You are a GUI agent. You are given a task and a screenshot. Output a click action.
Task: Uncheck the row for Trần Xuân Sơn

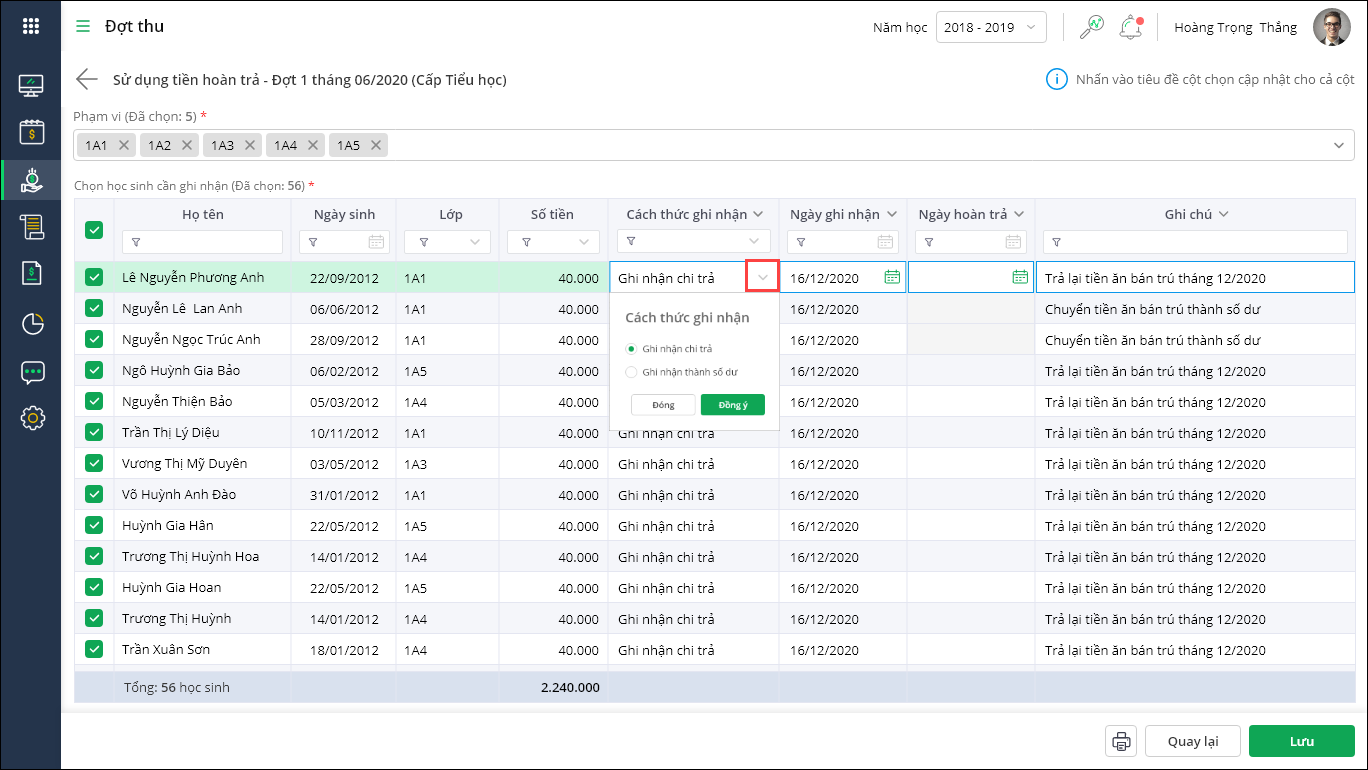point(94,649)
